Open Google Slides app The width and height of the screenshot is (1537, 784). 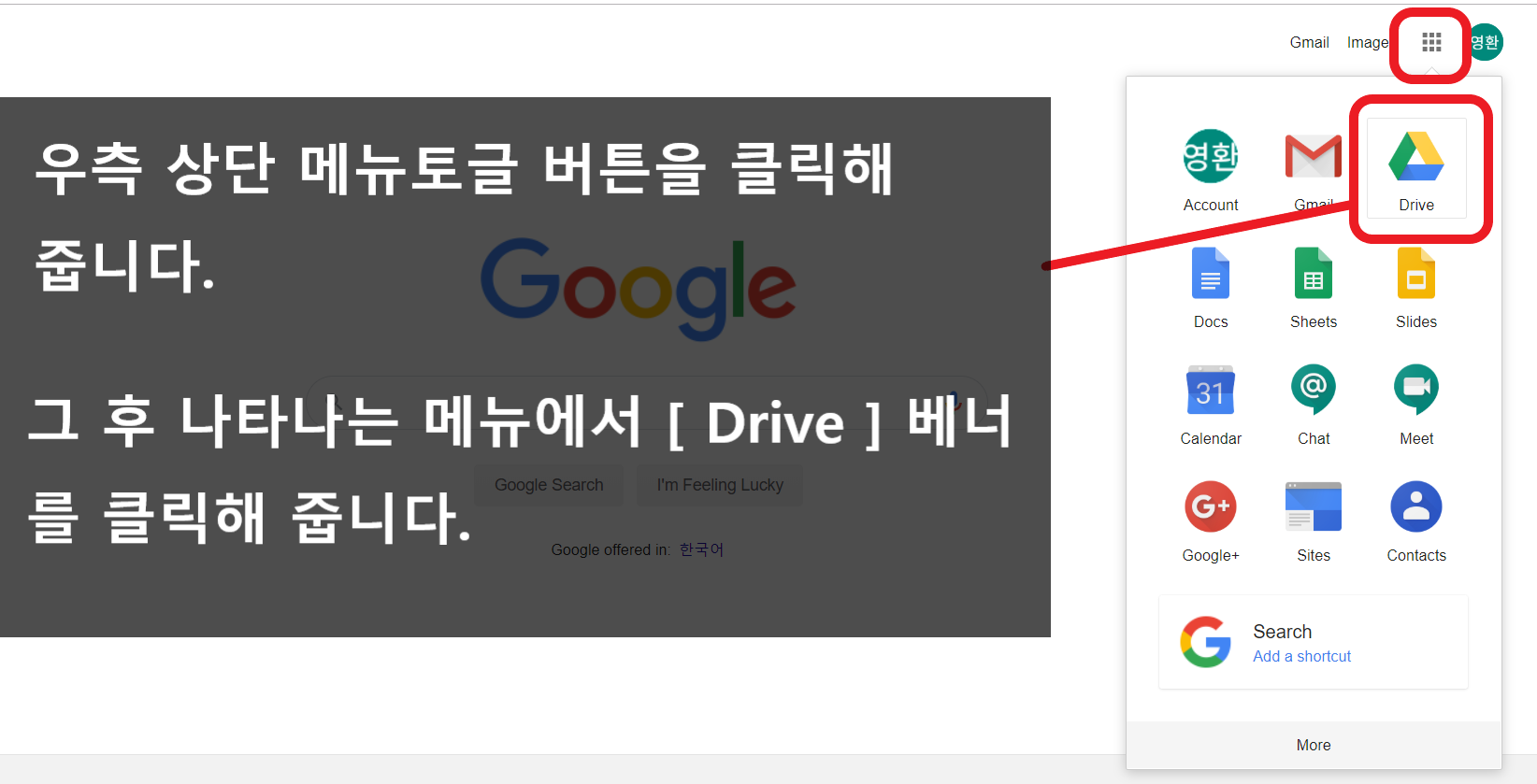click(x=1416, y=286)
